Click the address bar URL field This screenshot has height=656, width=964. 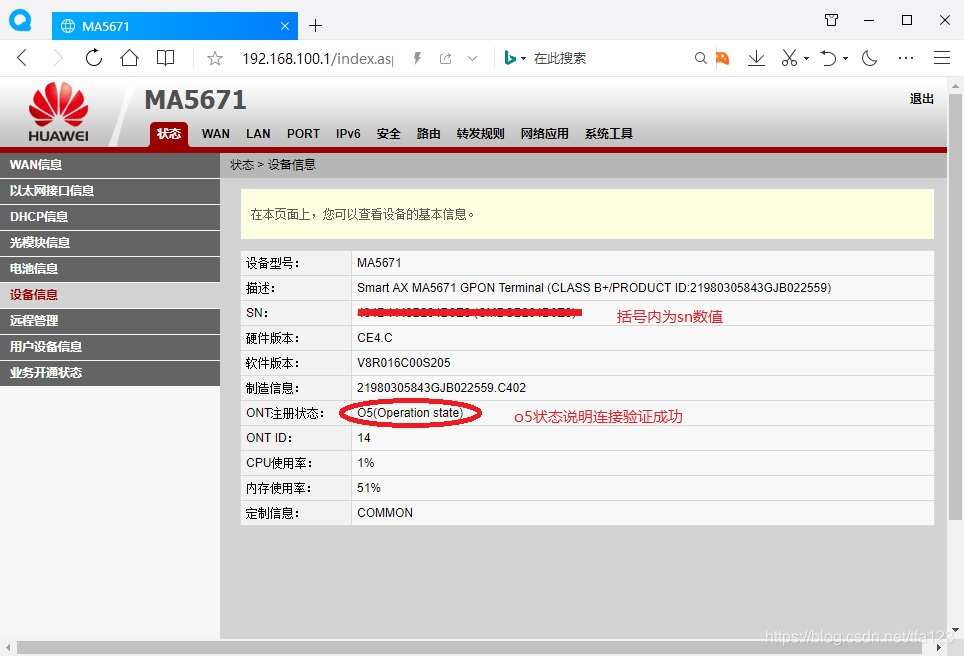tap(317, 58)
